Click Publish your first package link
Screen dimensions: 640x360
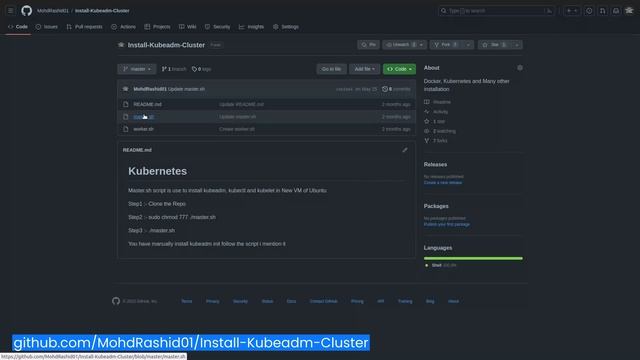[447, 224]
